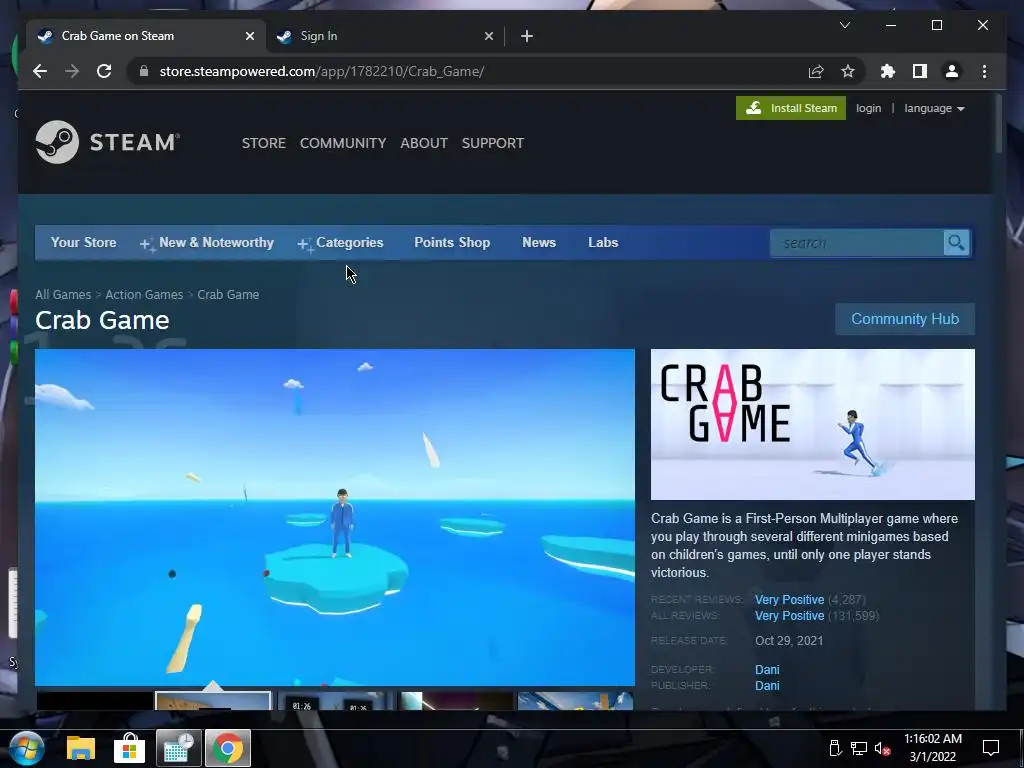The image size is (1024, 768).
Task: Click the main Crab Game video screenshot
Action: tap(334, 517)
